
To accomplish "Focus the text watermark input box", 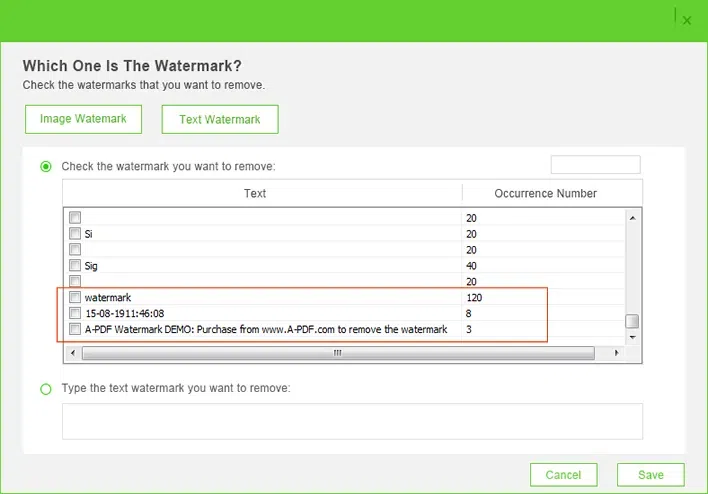I will [352, 421].
